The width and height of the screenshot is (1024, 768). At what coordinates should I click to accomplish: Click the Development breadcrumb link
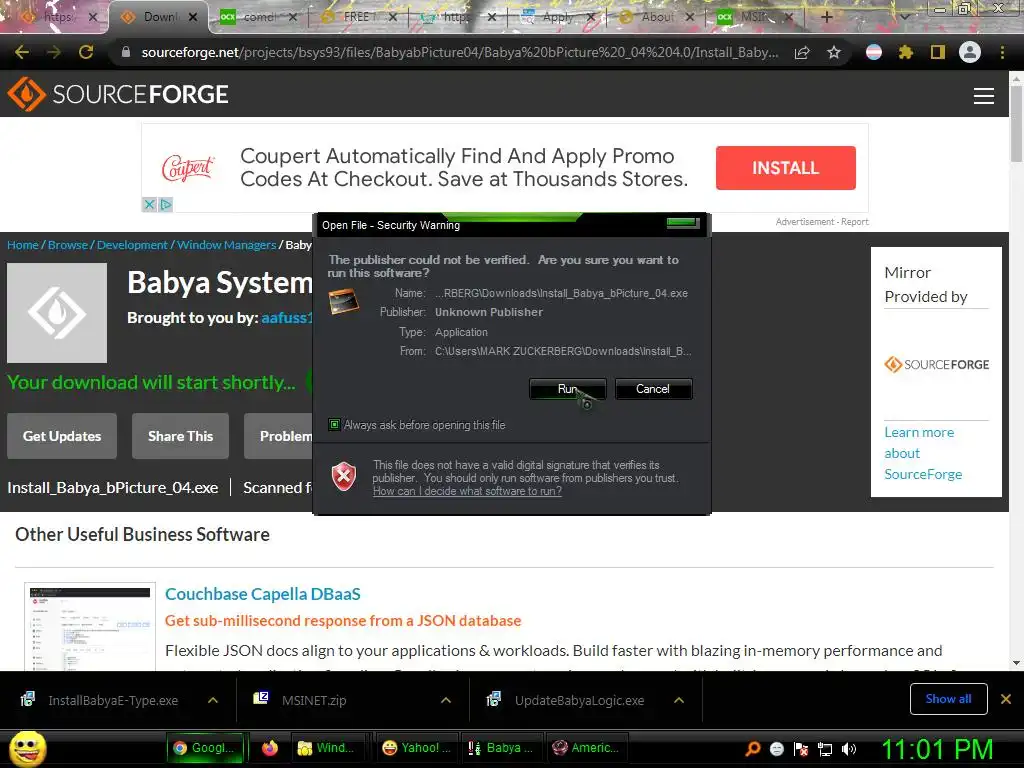pos(132,245)
